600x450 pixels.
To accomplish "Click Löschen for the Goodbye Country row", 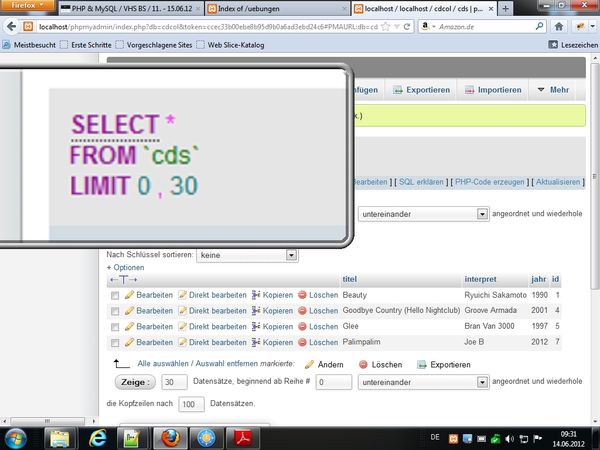I will 318,311.
